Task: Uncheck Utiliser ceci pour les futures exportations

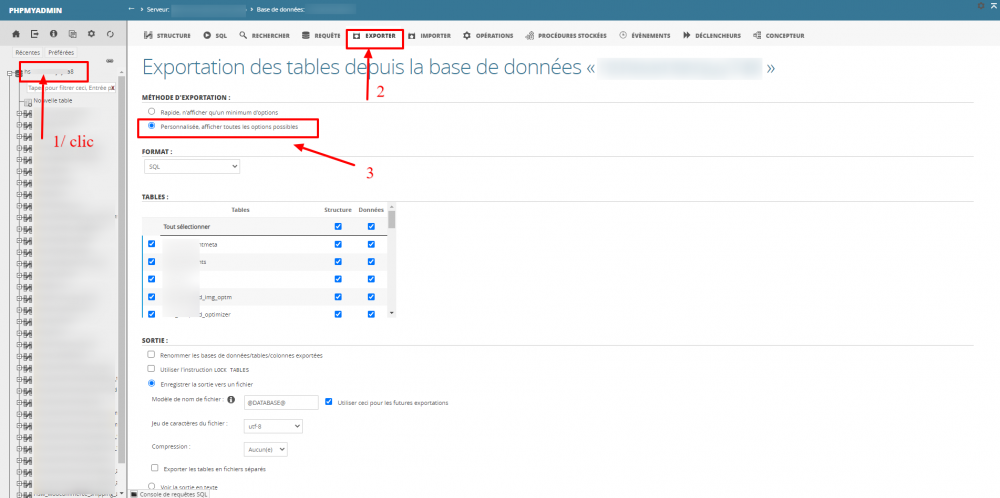Action: point(328,402)
